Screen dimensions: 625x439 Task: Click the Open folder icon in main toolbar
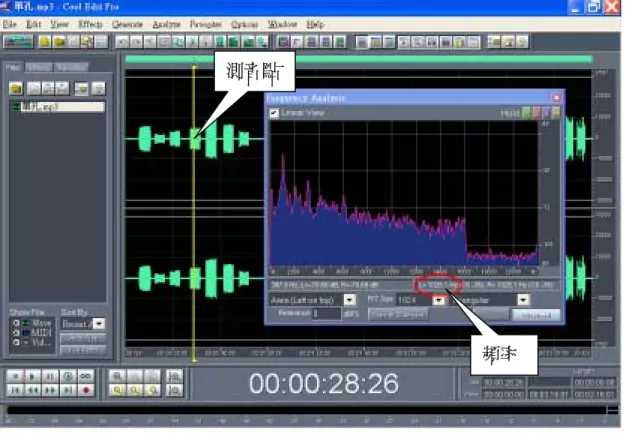pyautogui.click(x=59, y=41)
